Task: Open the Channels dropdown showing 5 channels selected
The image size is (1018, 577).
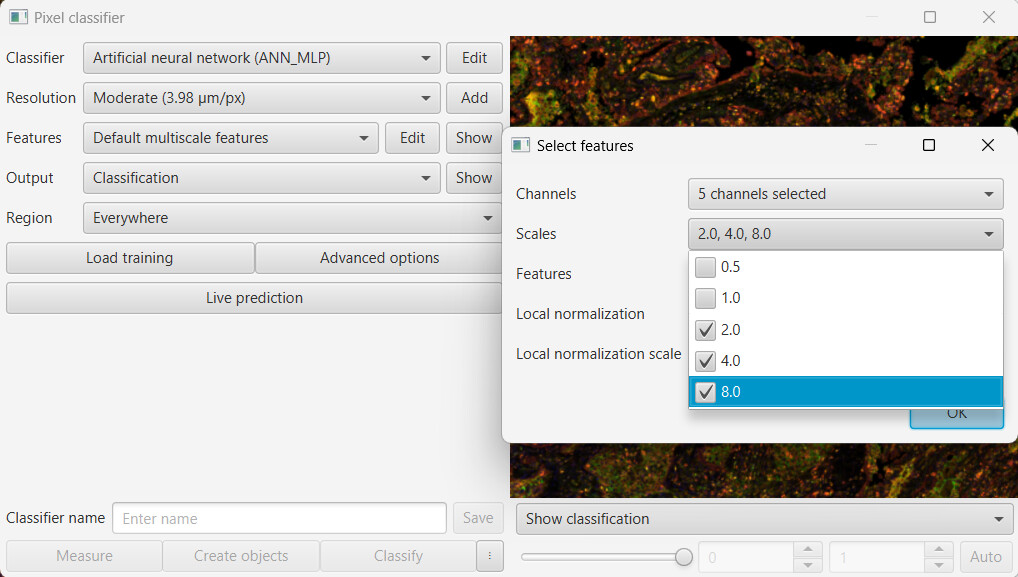Action: 845,193
